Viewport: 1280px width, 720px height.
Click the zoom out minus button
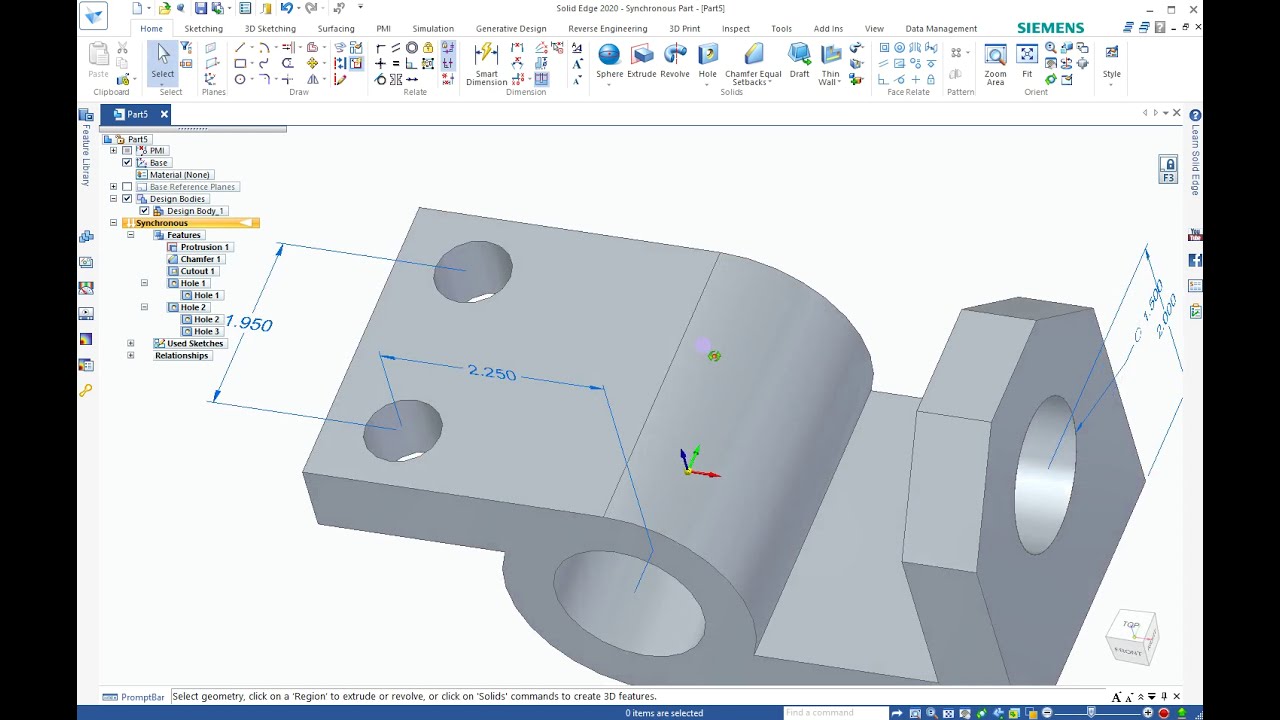click(1047, 713)
